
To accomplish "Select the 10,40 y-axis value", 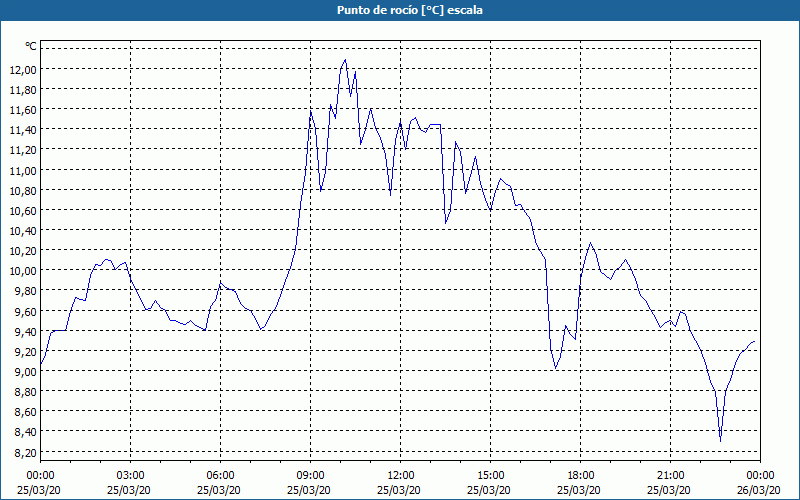I will tap(23, 231).
